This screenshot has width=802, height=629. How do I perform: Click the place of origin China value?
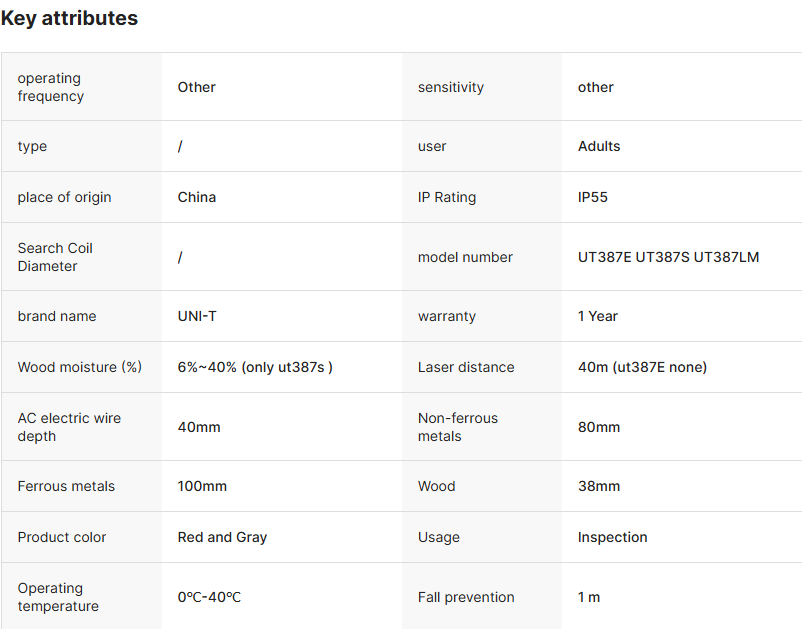coord(197,197)
